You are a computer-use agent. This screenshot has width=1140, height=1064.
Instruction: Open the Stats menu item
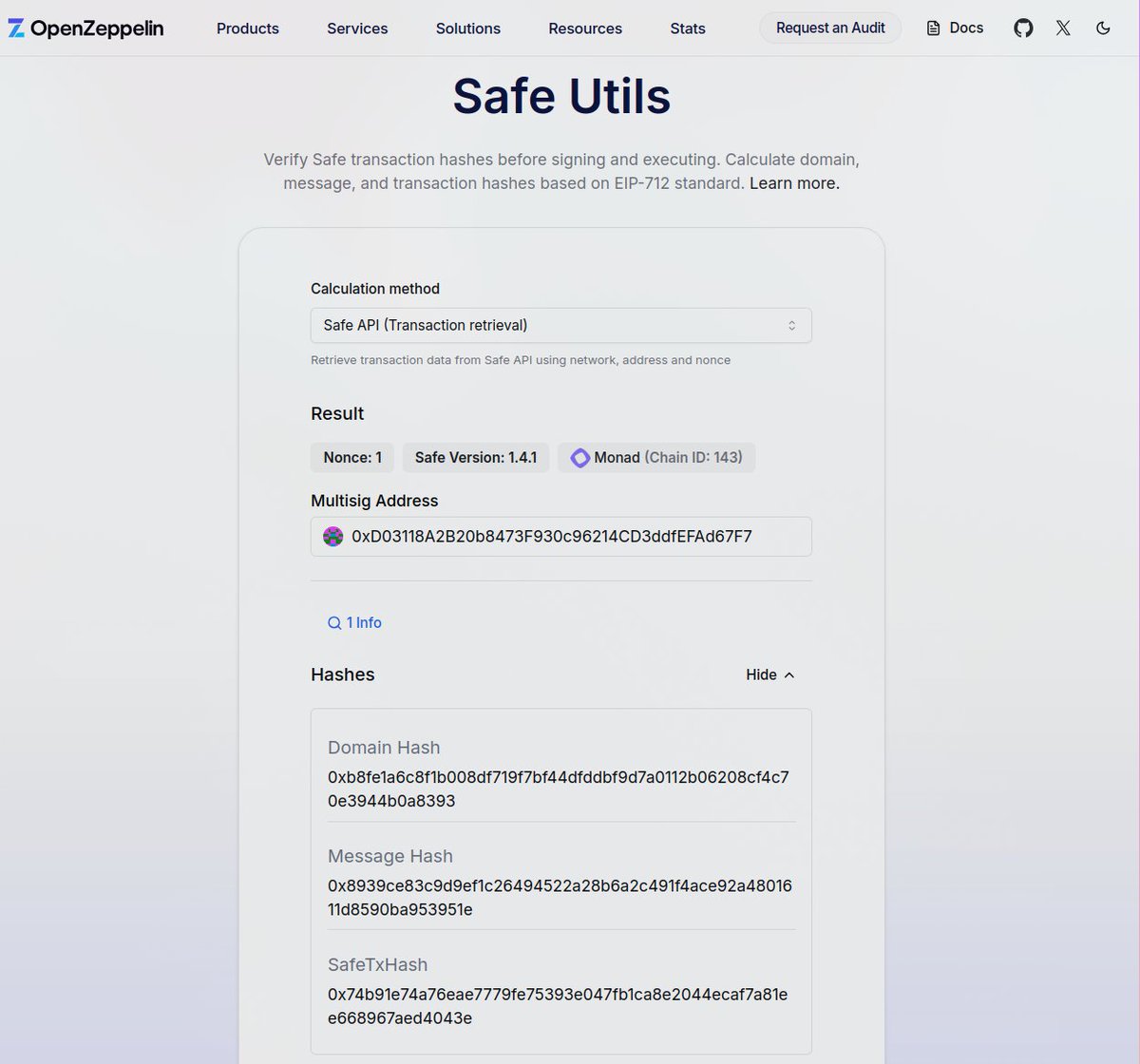(x=688, y=28)
